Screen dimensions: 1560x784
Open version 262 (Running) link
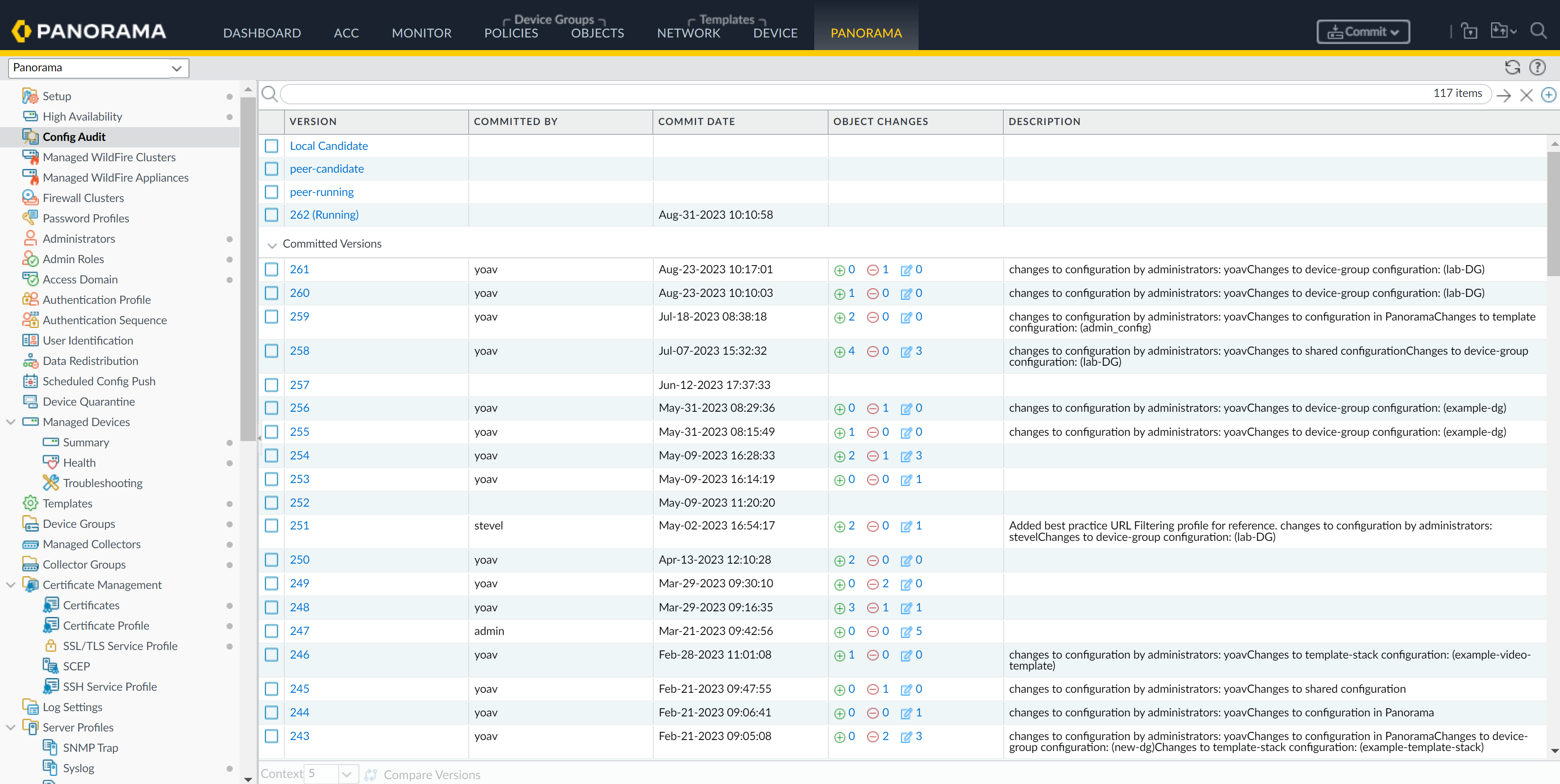[324, 215]
